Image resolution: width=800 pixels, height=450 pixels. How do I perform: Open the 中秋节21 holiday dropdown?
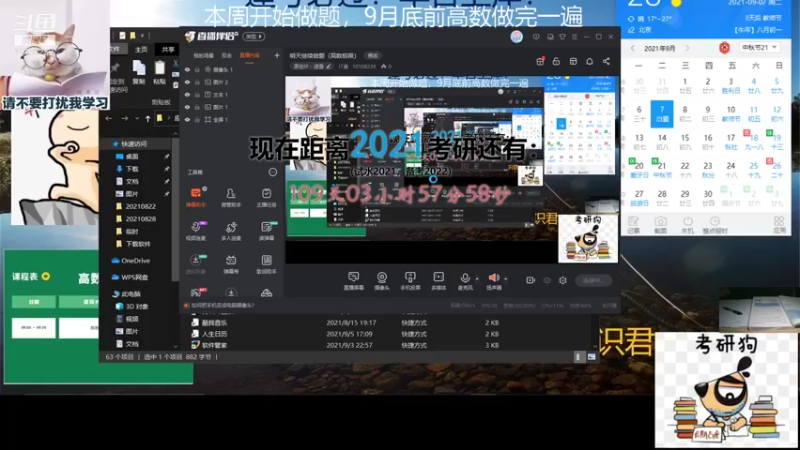760,47
